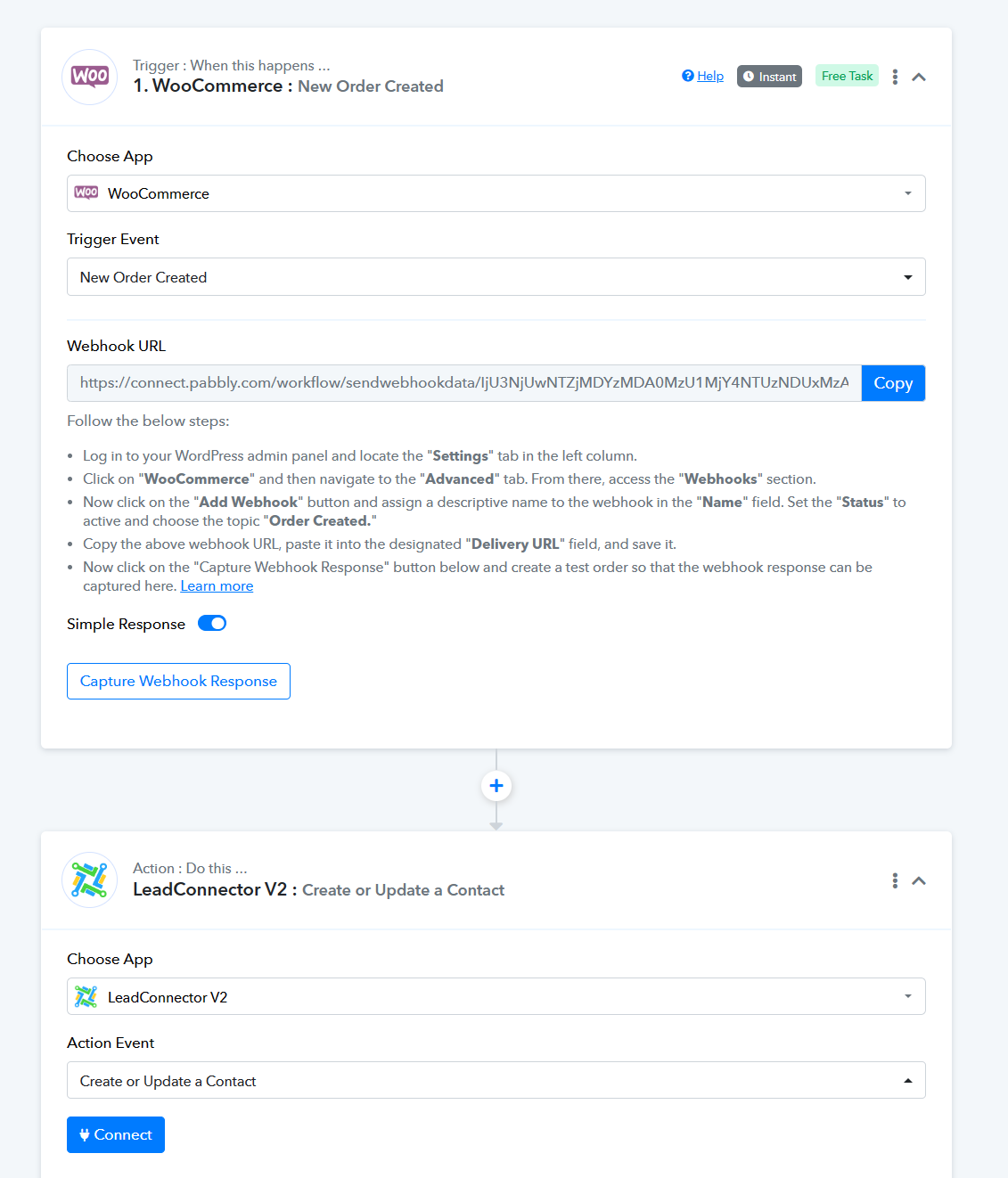Open three-dot menu of LeadConnector action
Viewport: 1008px width, 1178px height.
(x=895, y=880)
